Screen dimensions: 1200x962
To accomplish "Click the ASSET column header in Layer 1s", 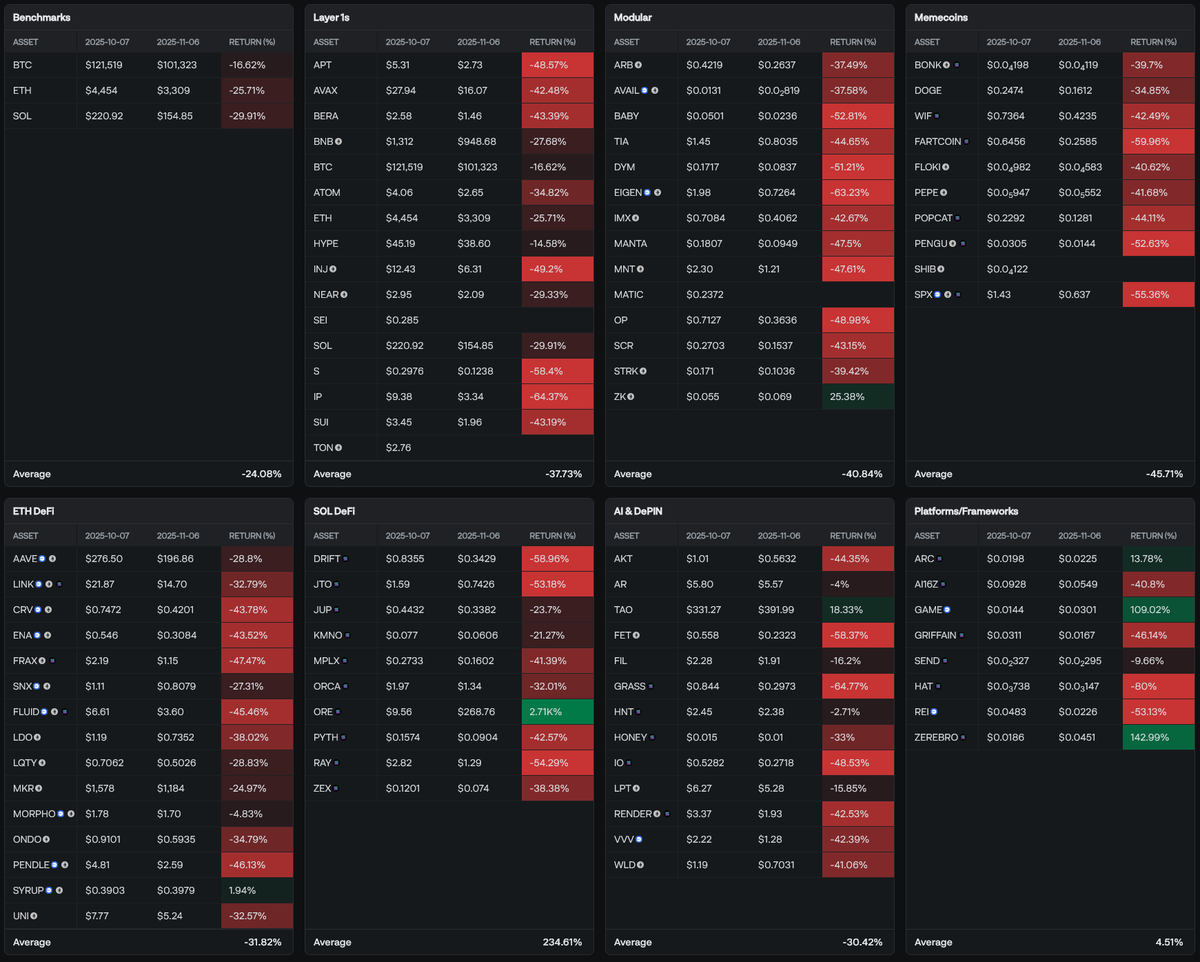I will click(x=326, y=42).
